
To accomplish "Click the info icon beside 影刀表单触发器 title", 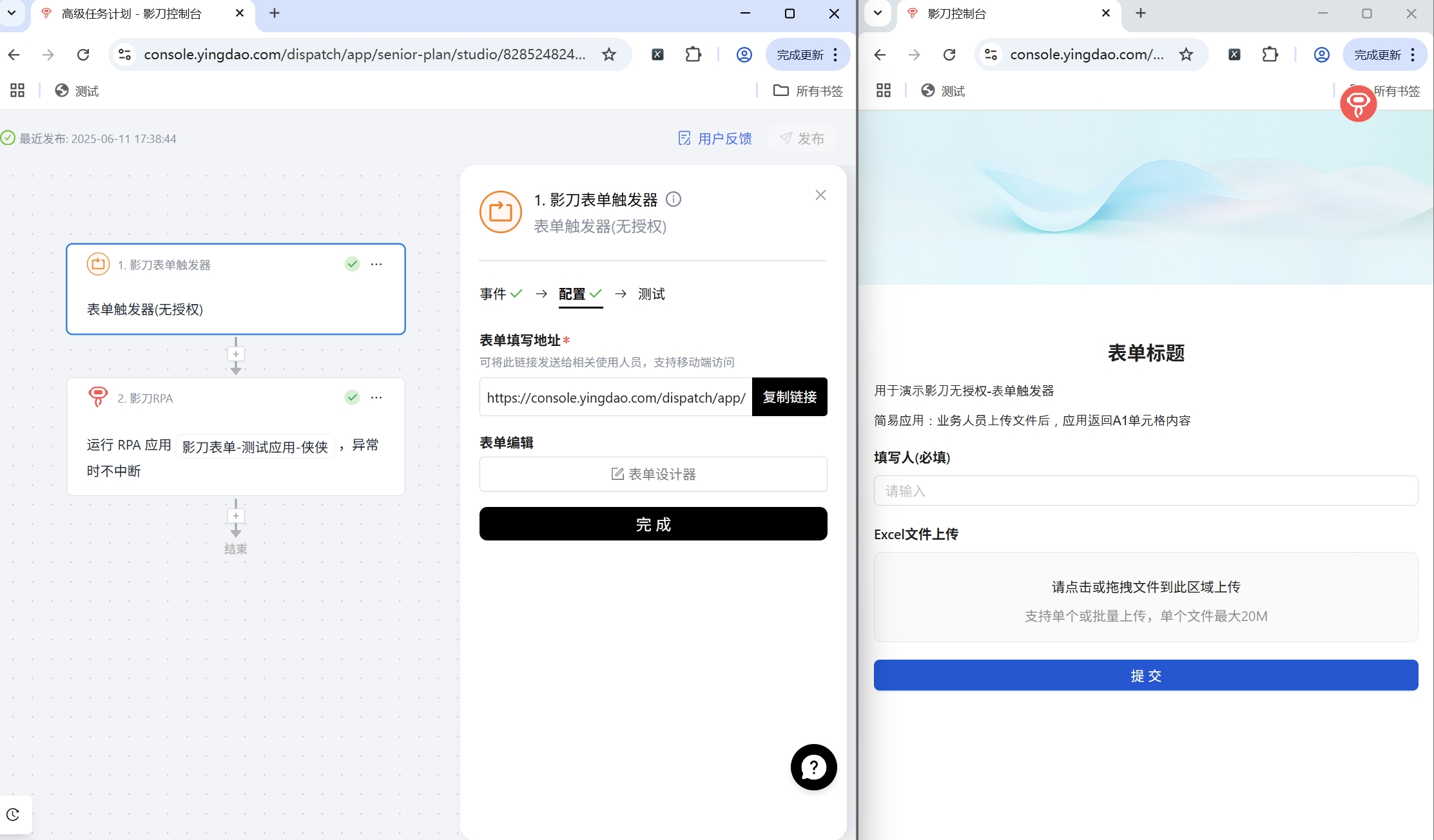I will pos(673,199).
